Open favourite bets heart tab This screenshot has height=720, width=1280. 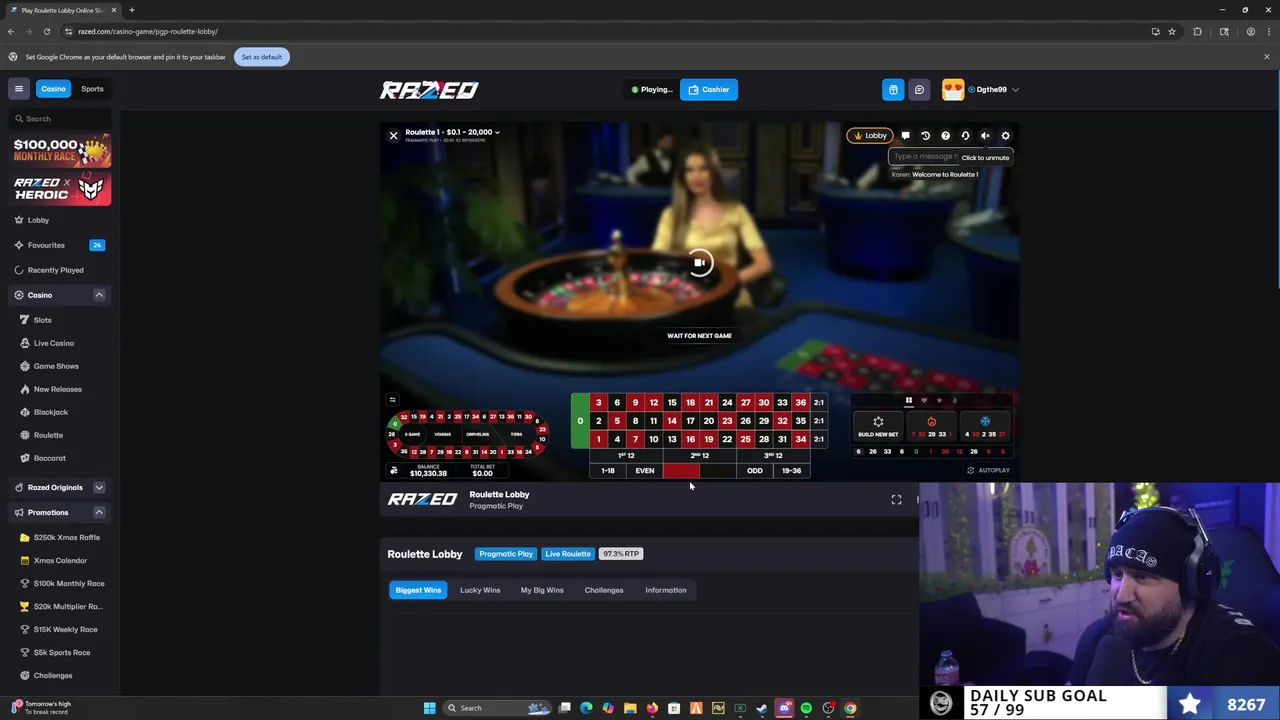click(x=924, y=400)
